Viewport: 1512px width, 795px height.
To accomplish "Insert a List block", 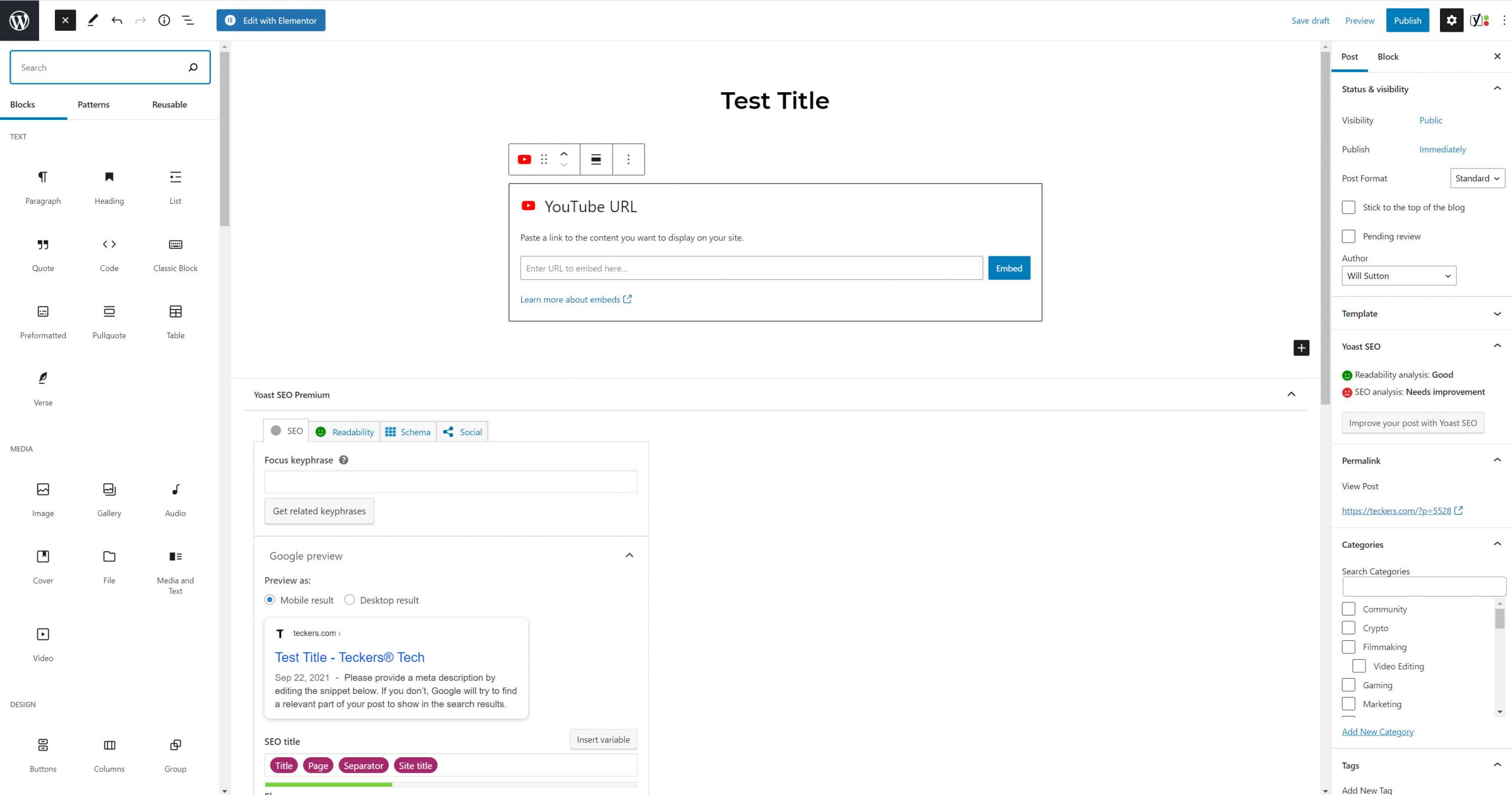I will click(175, 187).
